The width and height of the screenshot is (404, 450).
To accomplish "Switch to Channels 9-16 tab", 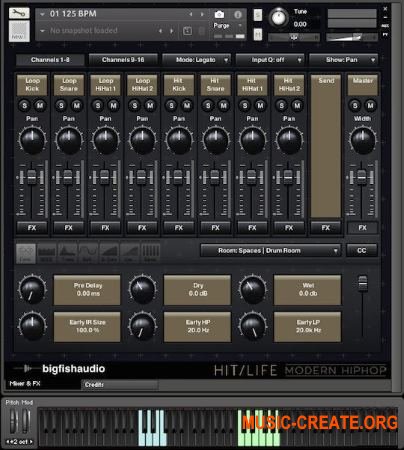I will coord(123,60).
